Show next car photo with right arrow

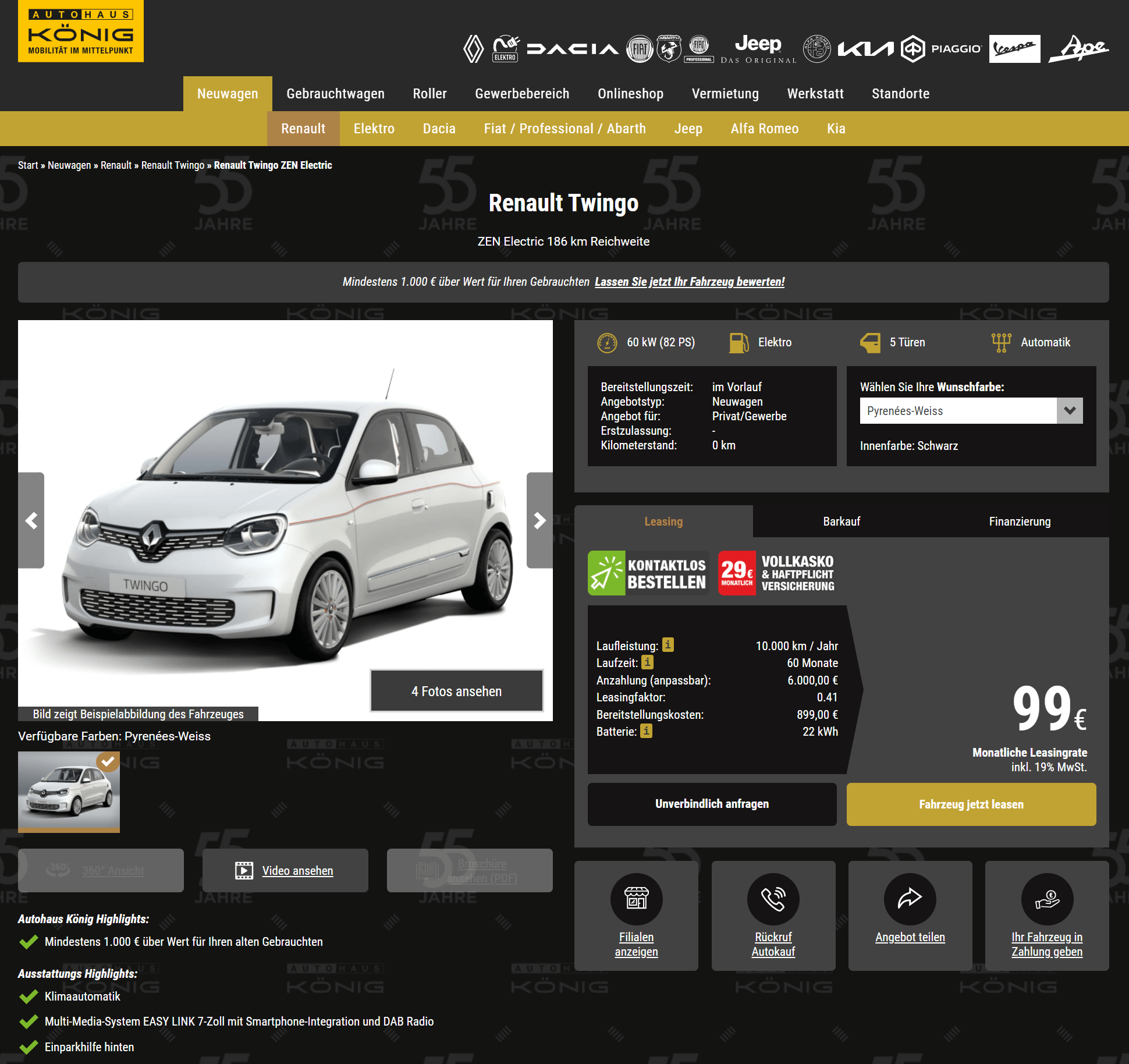(x=539, y=520)
